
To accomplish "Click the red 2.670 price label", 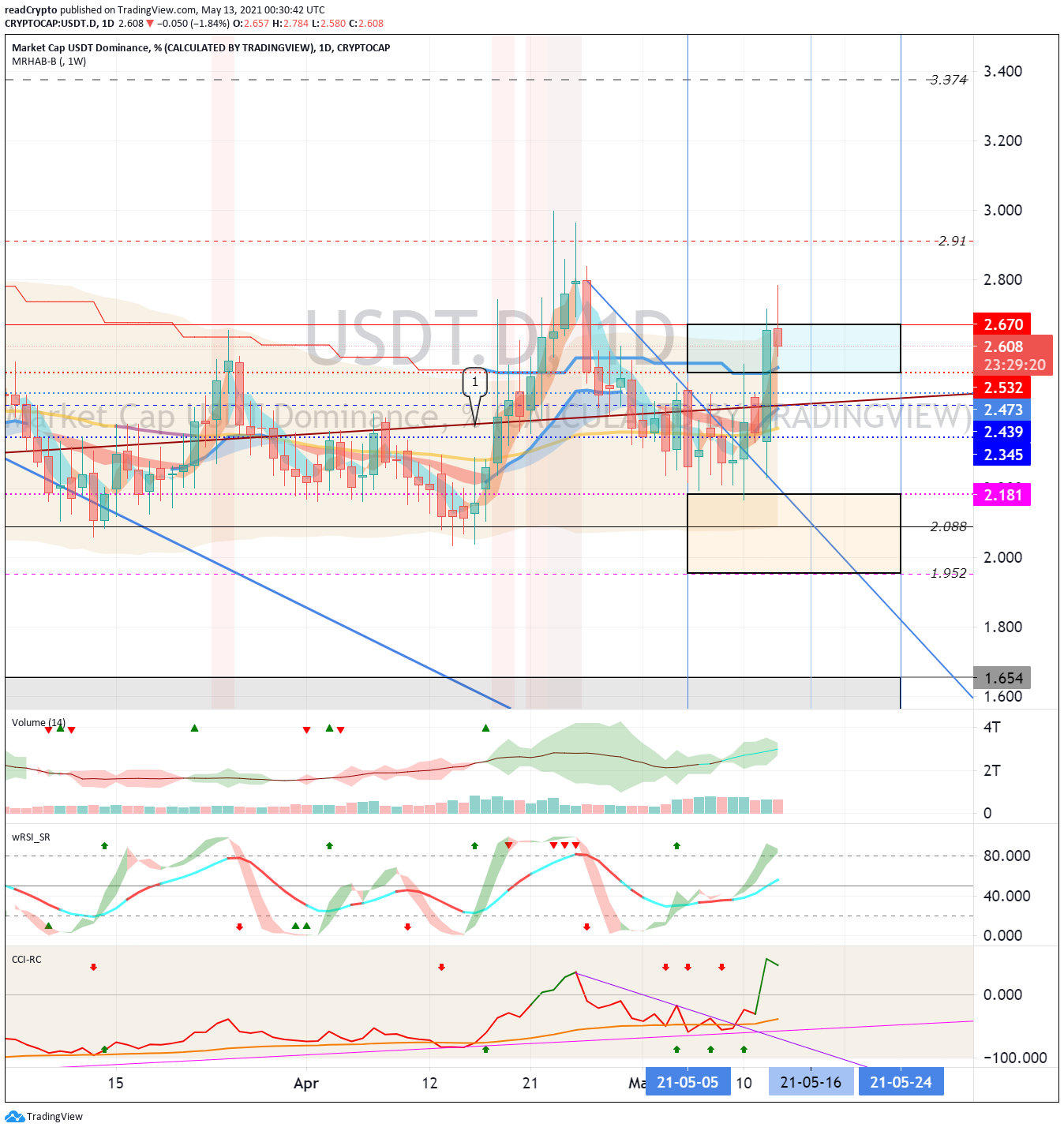I will (x=1002, y=324).
